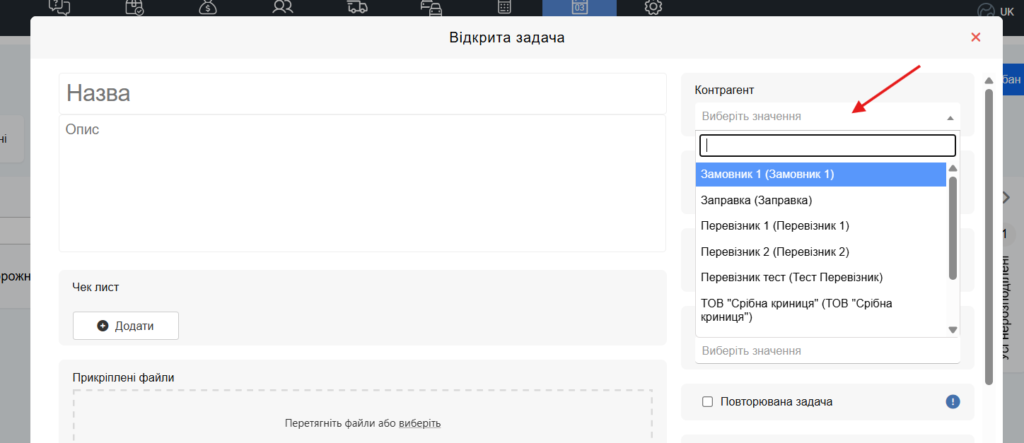The image size is (1024, 443).
Task: Open the package orders icon in top bar
Action: (135, 7)
